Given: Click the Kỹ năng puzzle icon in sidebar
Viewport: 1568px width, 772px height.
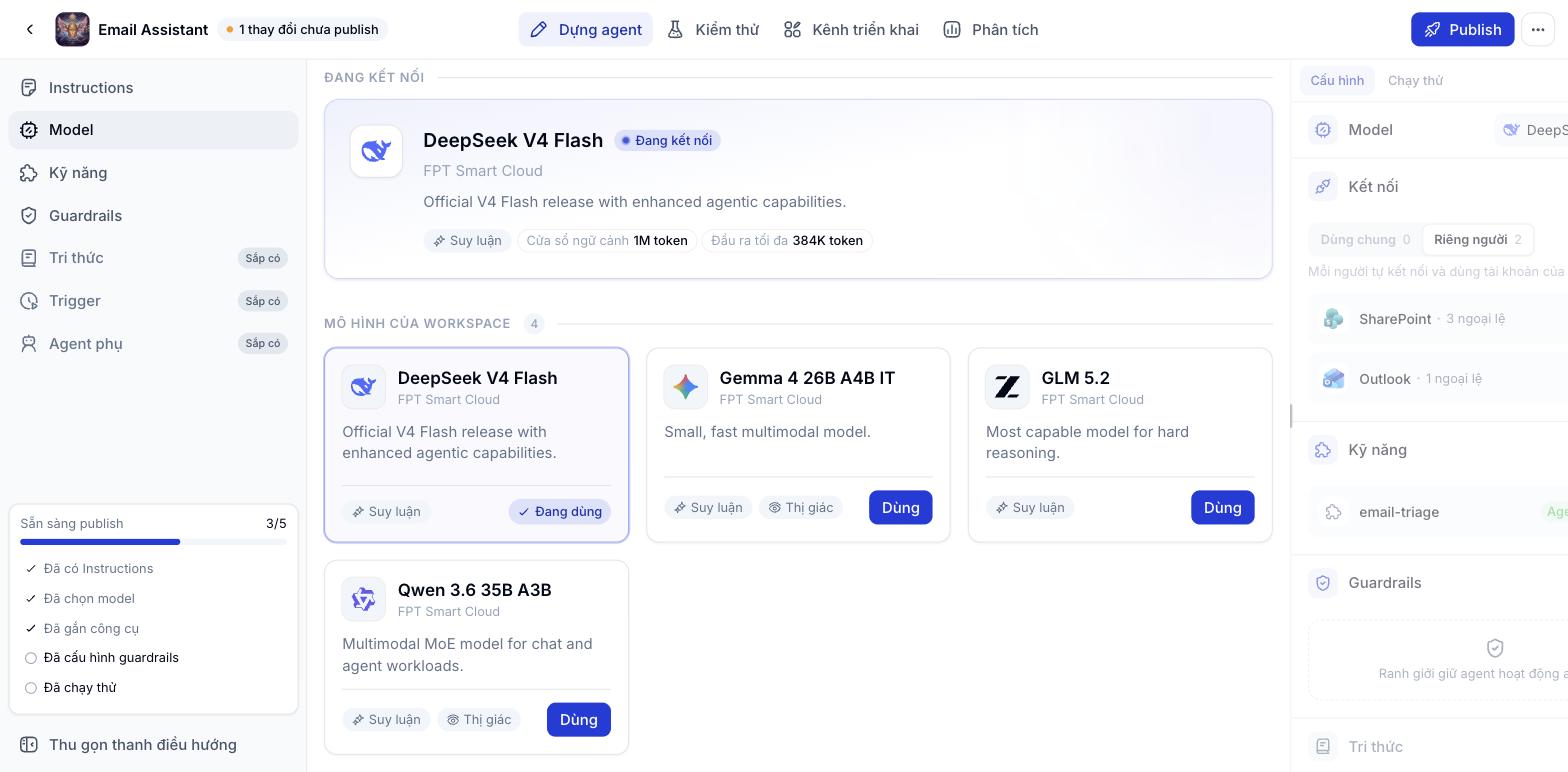Looking at the screenshot, I should point(29,173).
